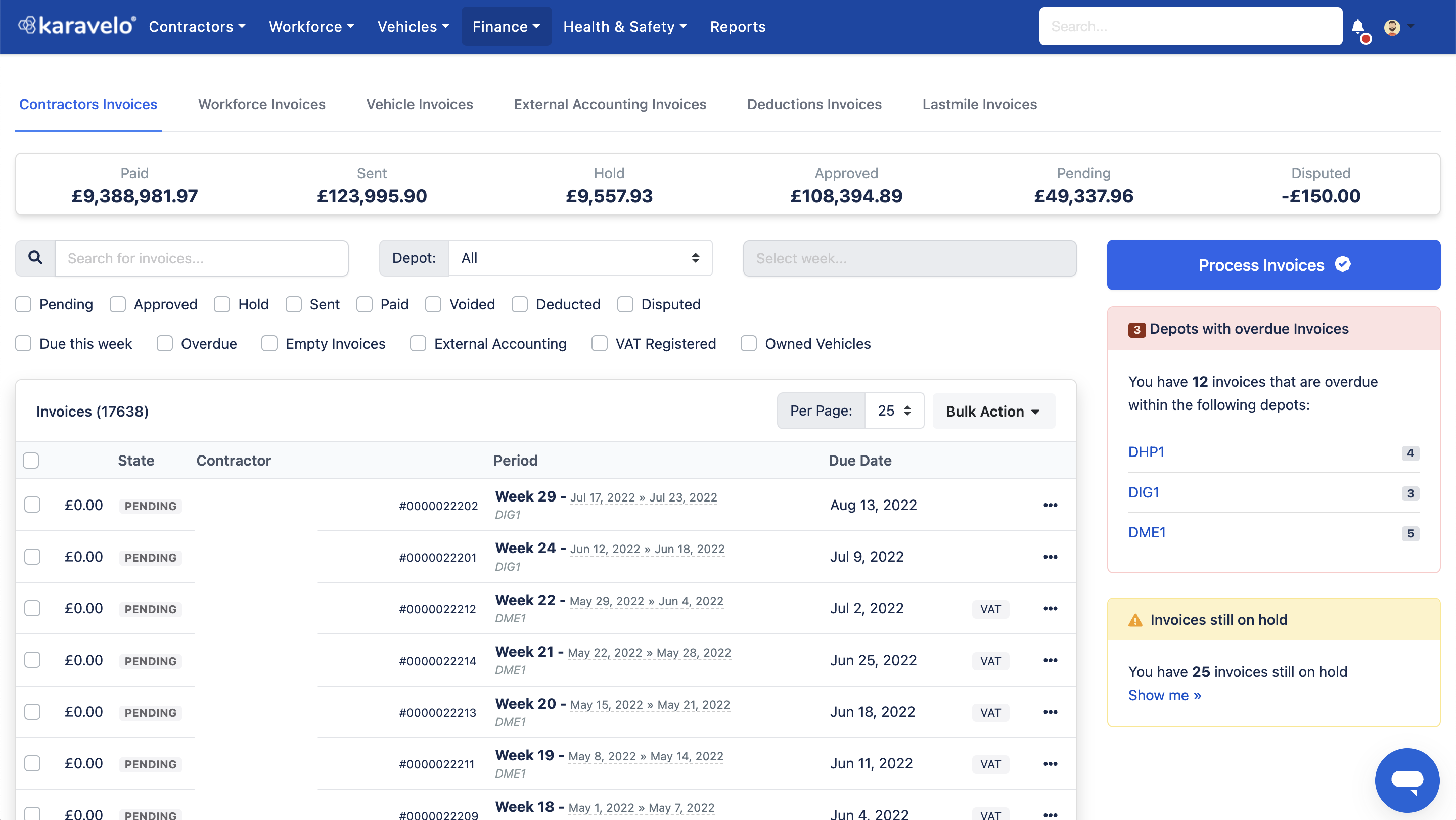The image size is (1456, 820).
Task: Tick the VAT Registered filter
Action: click(x=599, y=344)
